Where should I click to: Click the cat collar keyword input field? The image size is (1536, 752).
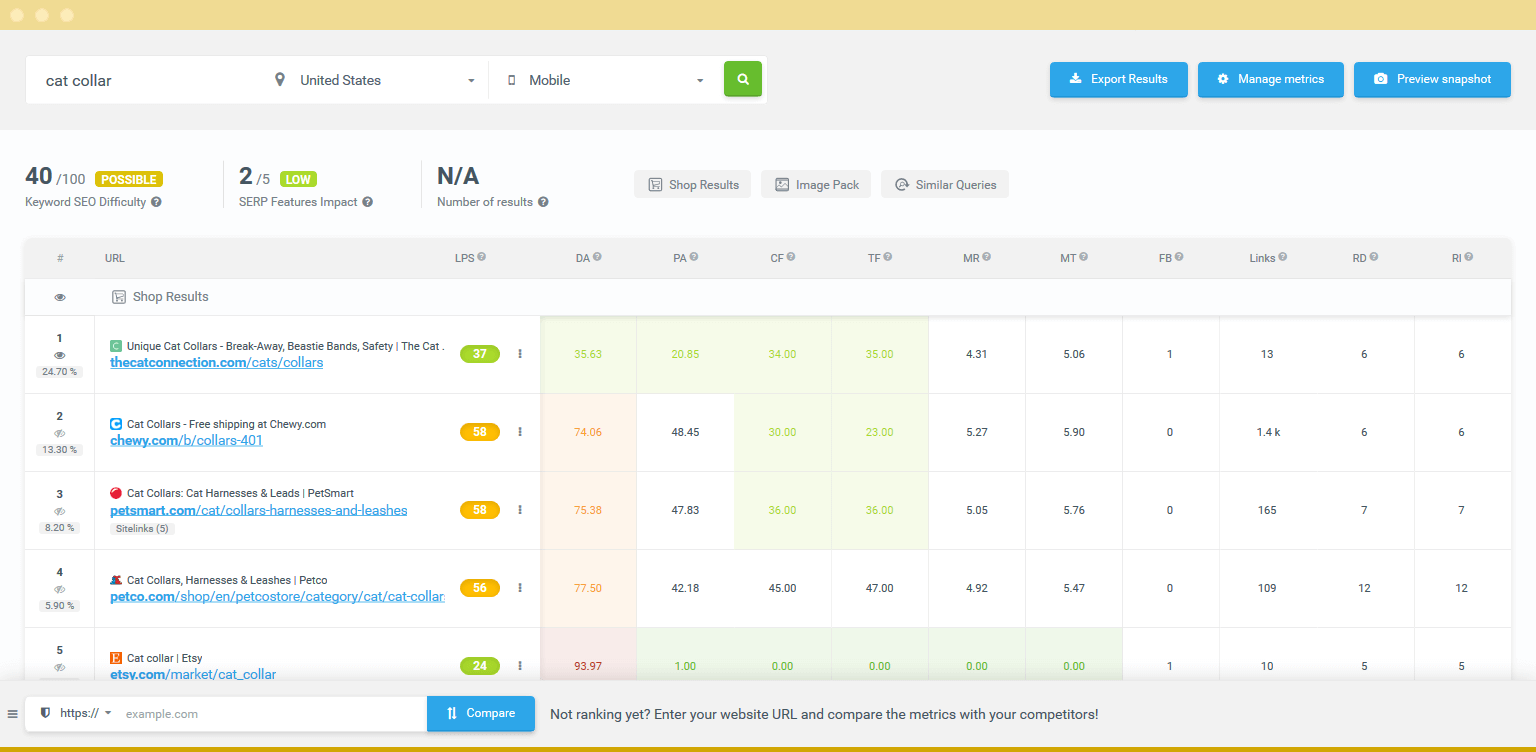click(x=150, y=79)
